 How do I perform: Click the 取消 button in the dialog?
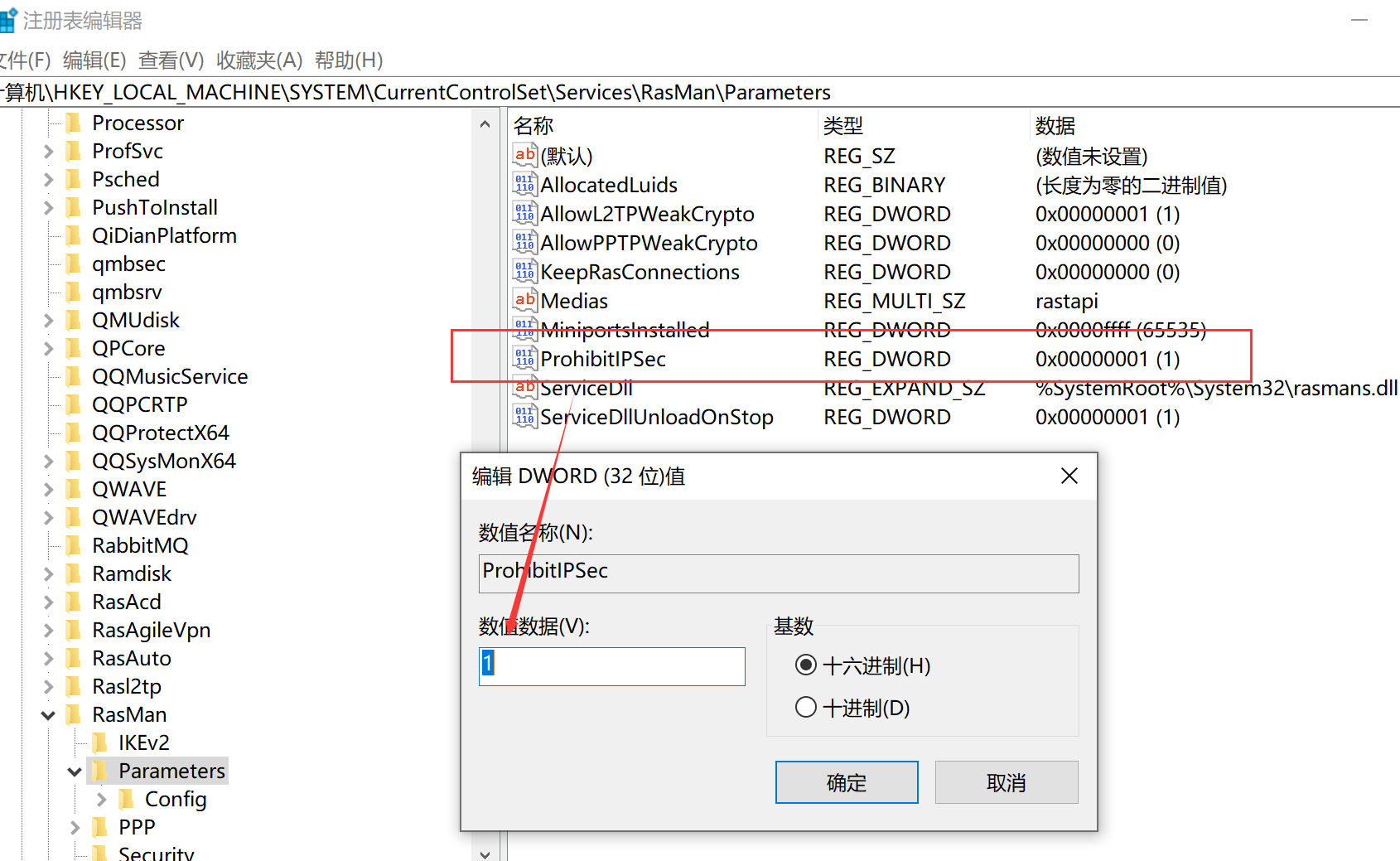pos(1007,782)
